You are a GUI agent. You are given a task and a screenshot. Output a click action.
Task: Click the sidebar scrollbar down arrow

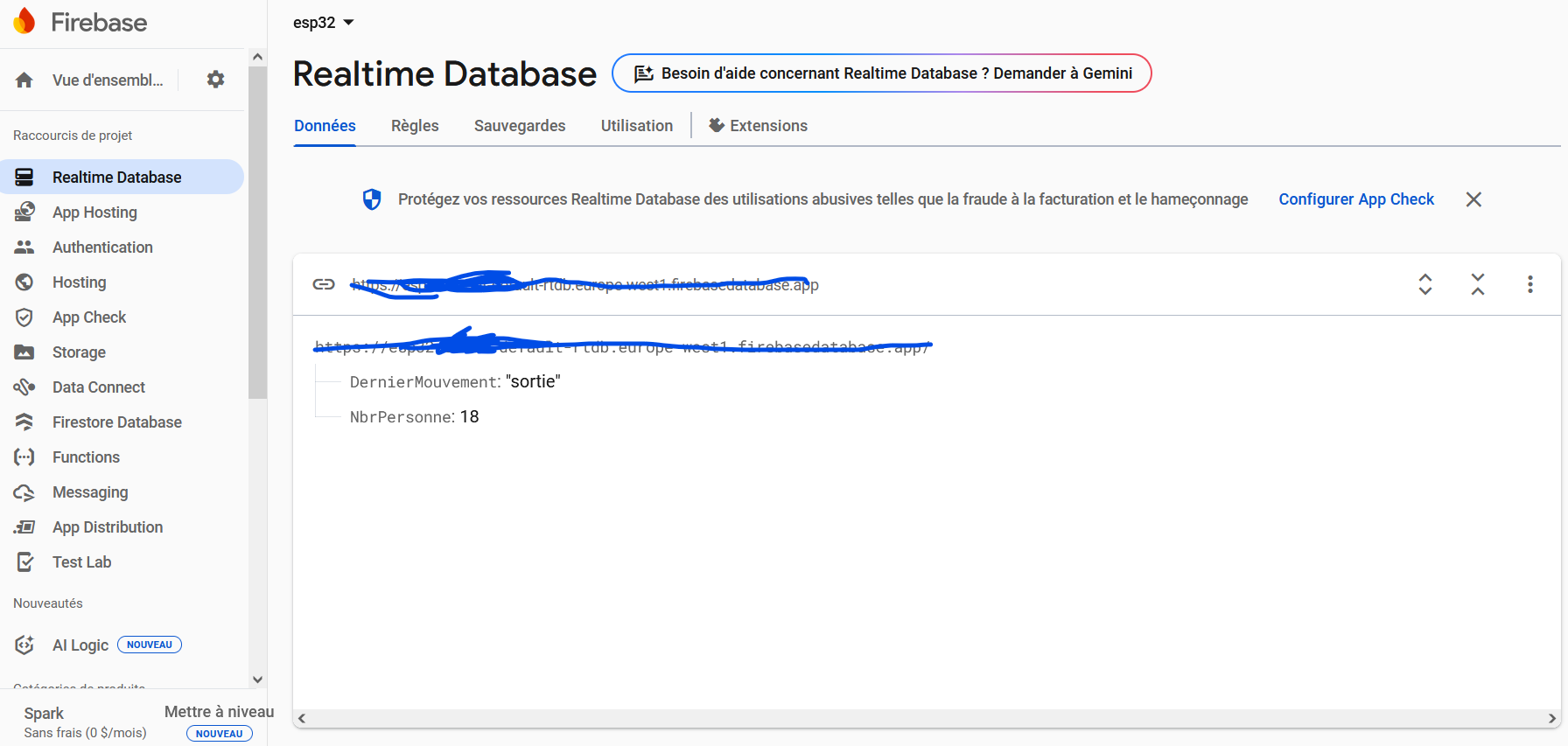tap(257, 680)
